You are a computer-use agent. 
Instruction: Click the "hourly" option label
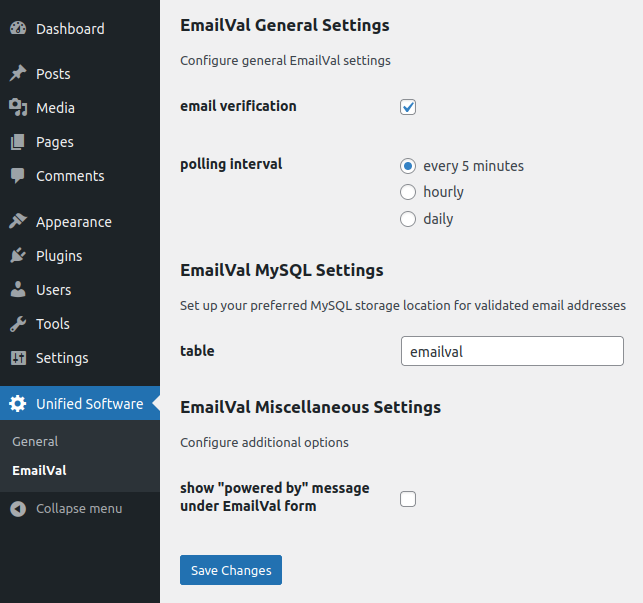pos(443,192)
